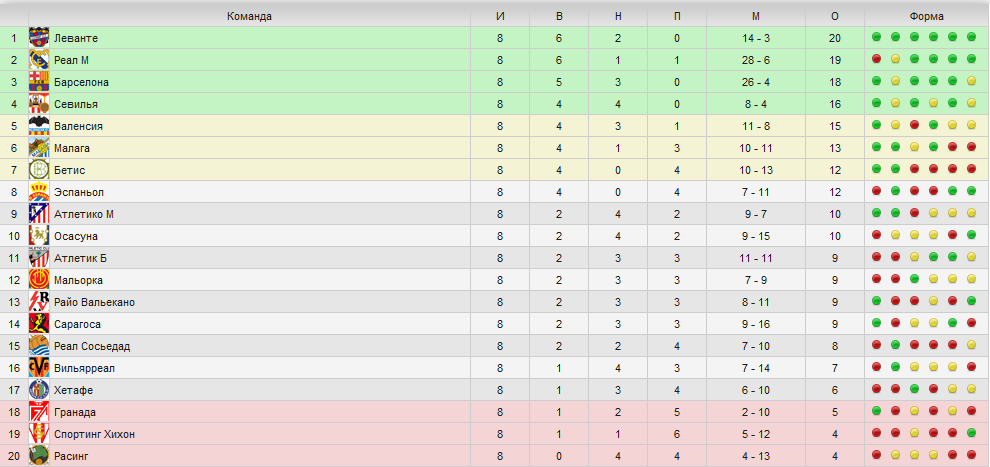Image resolution: width=990 pixels, height=467 pixels.
Task: Click first red form dot in Реал М row
Action: (876, 59)
